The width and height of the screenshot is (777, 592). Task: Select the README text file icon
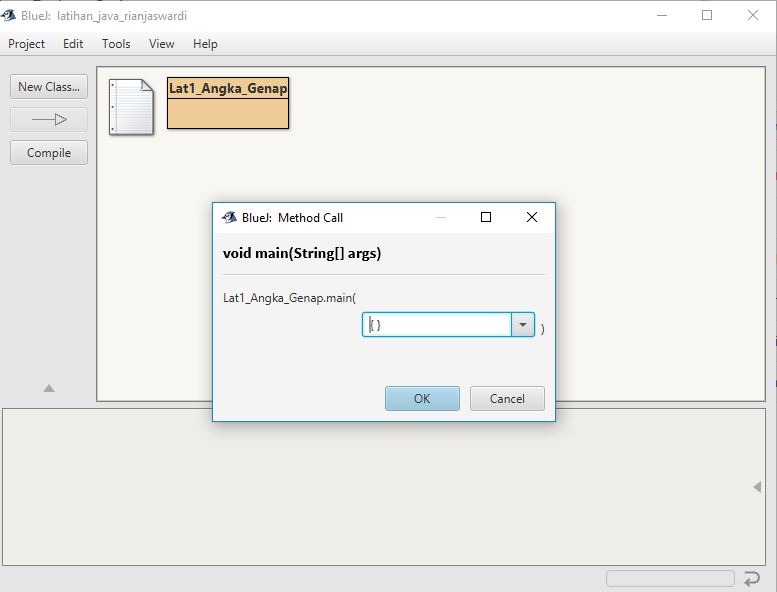click(131, 107)
